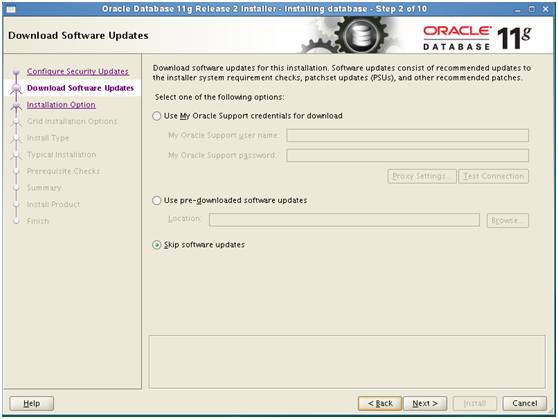
Task: Click the step bullet icon beside Configure Security Updates
Action: [x=16, y=72]
